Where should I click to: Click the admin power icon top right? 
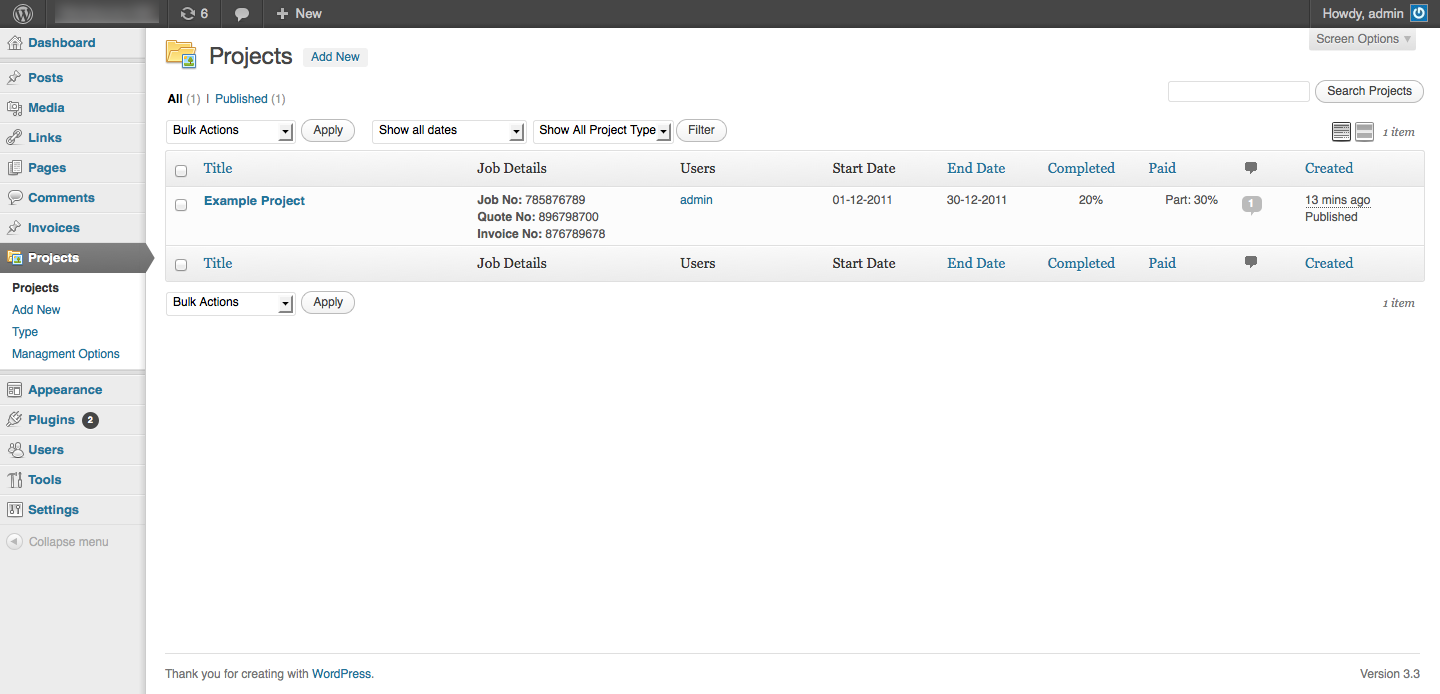(1419, 14)
